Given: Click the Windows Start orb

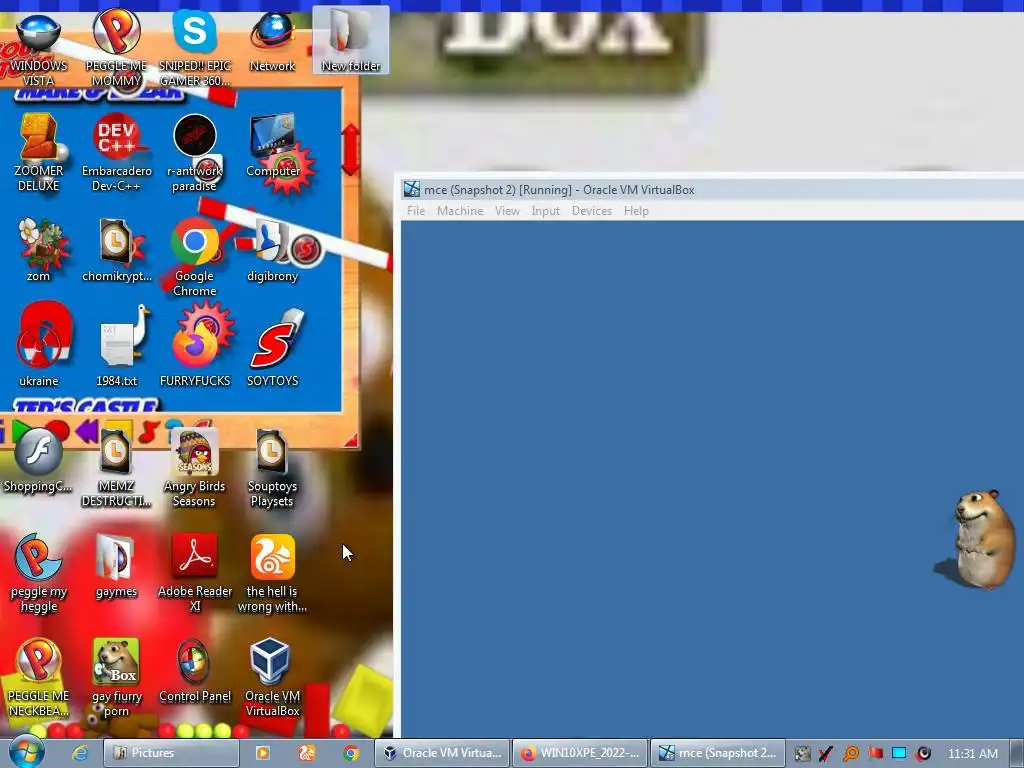Looking at the screenshot, I should pyautogui.click(x=26, y=752).
